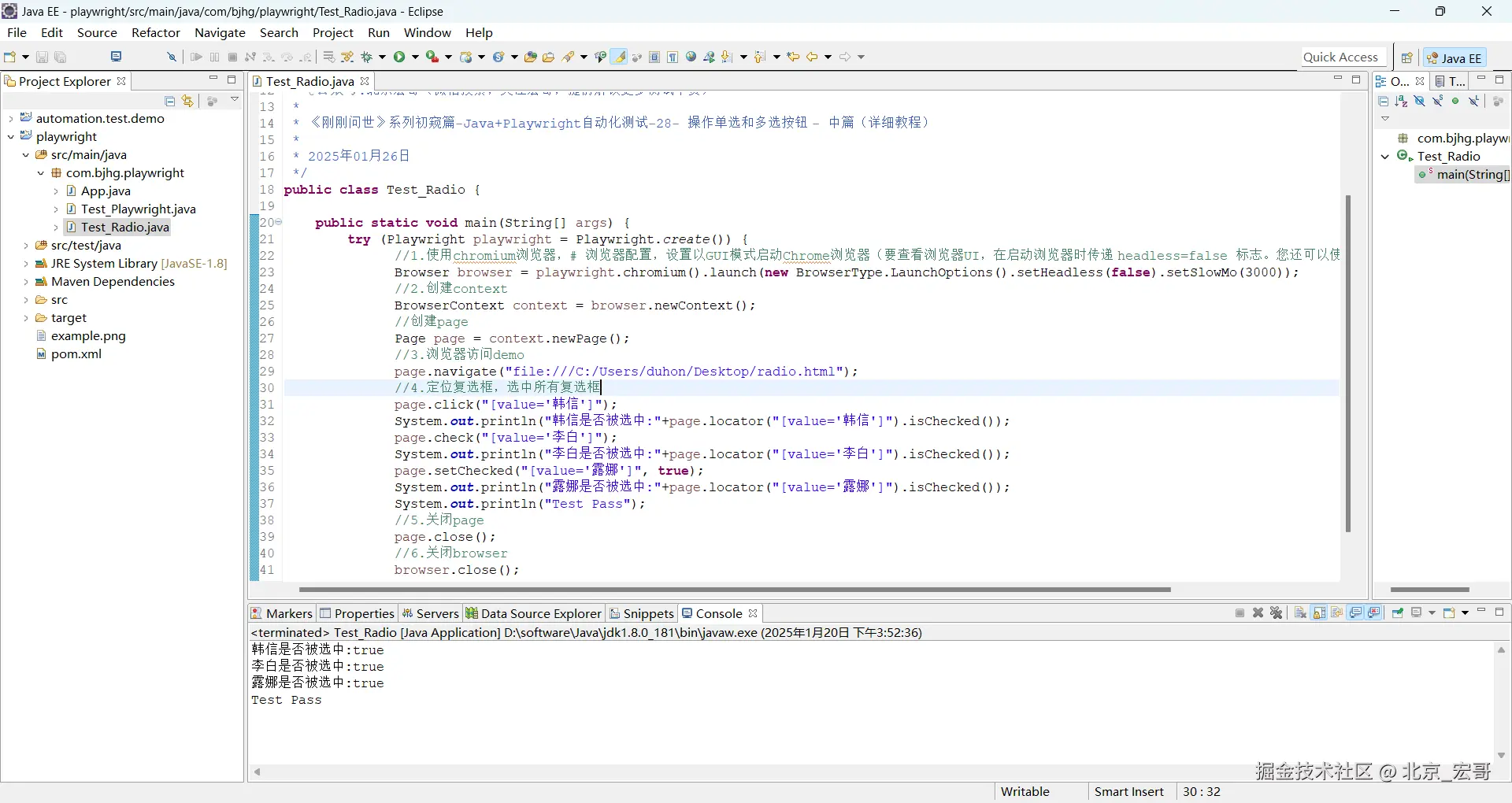This screenshot has height=803, width=1512.
Task: Click the Debug bug icon in the toolbar
Action: click(x=366, y=57)
